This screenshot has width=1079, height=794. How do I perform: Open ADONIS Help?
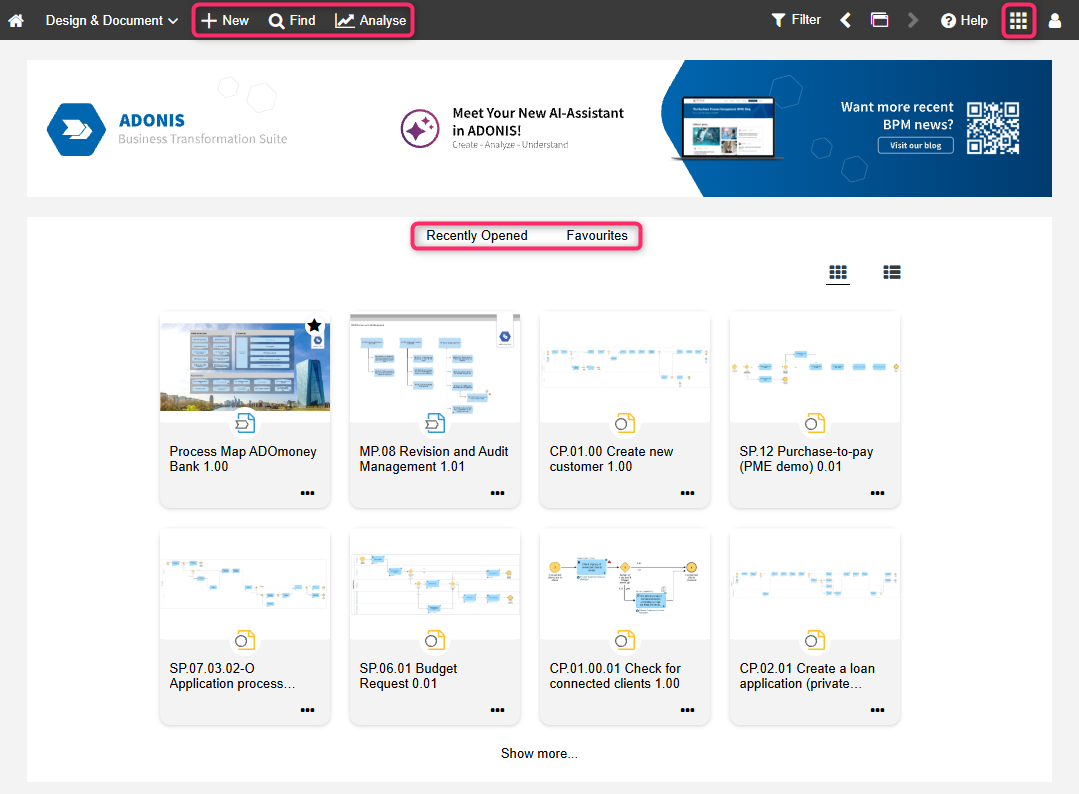click(963, 19)
